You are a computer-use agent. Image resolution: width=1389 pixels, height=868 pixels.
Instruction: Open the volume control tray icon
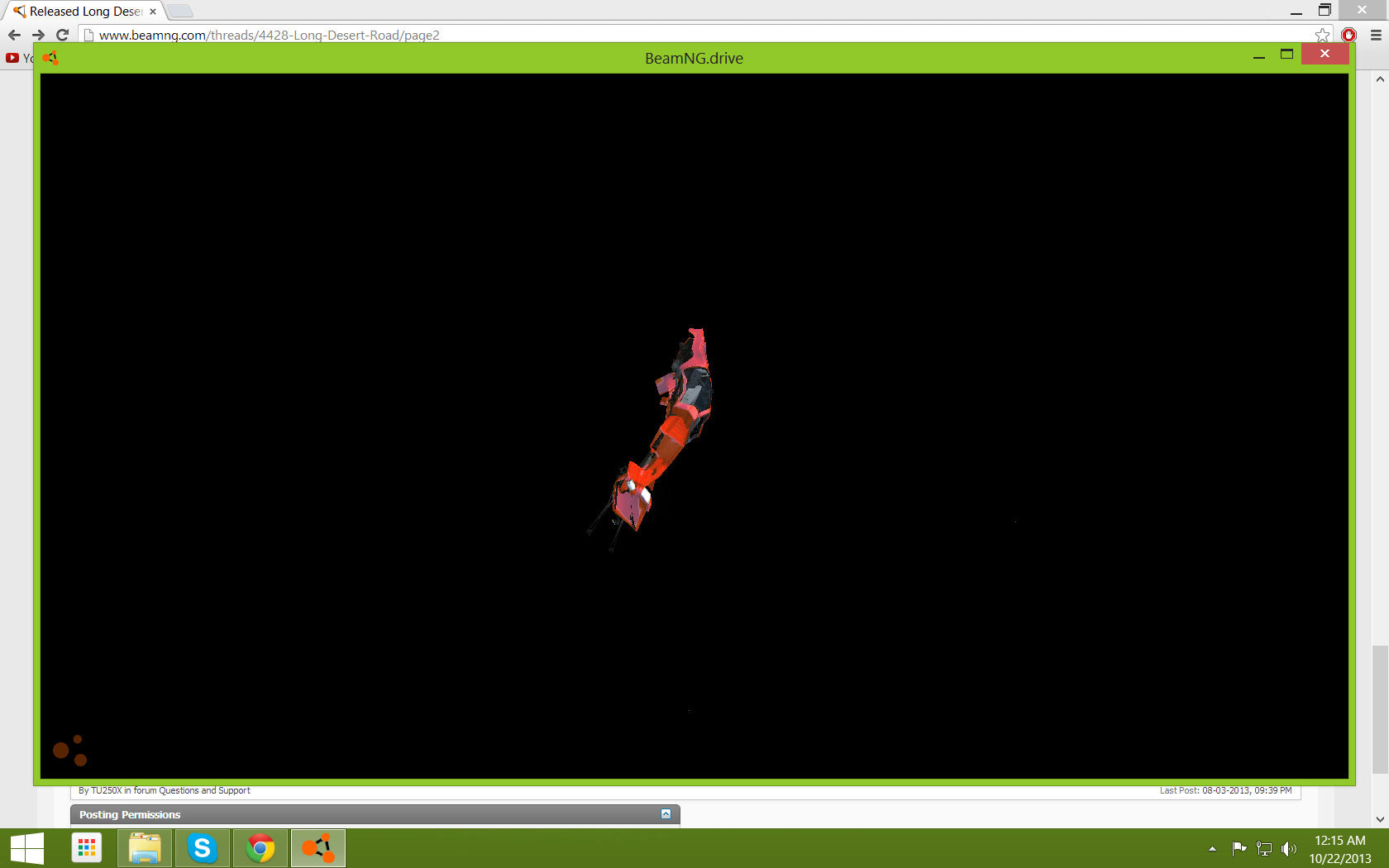[x=1288, y=848]
